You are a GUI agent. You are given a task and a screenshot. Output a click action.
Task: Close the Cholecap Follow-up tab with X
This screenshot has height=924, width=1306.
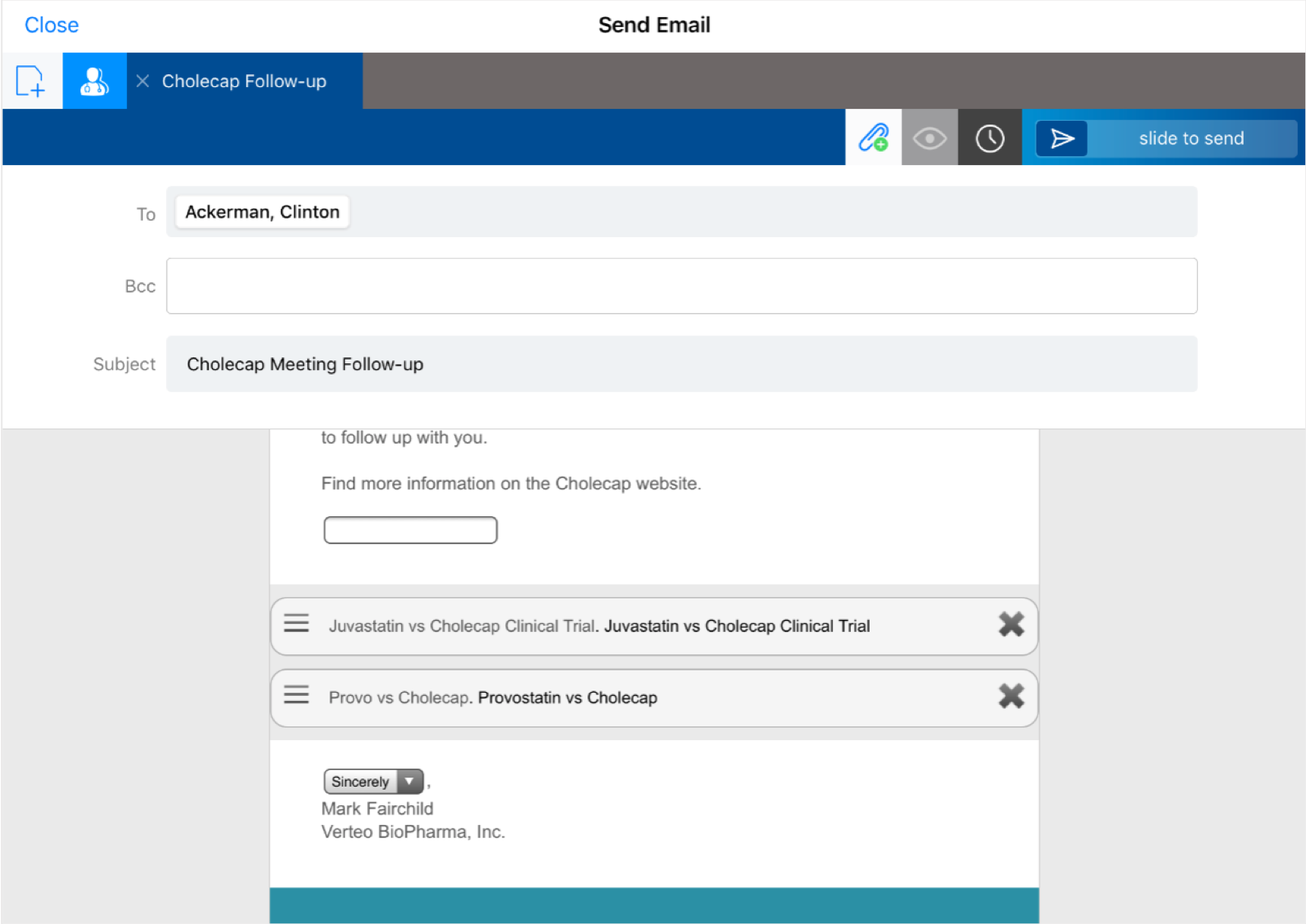pyautogui.click(x=143, y=81)
